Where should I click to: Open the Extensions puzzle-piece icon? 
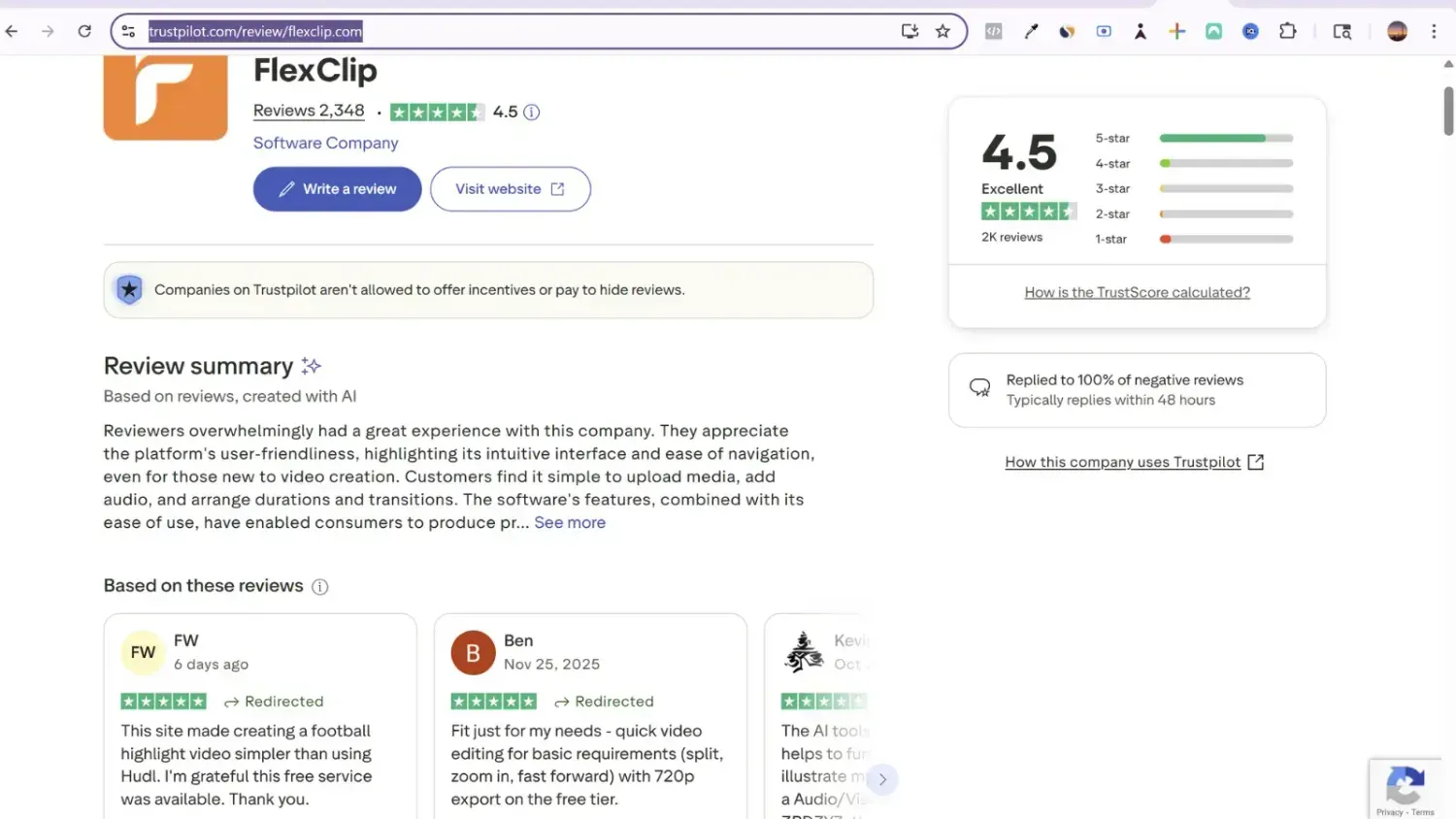point(1288,30)
